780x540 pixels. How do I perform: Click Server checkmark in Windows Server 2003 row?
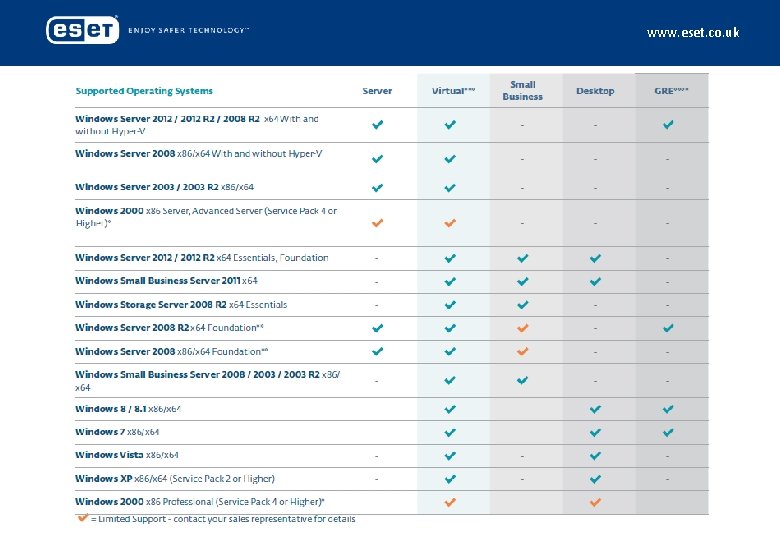(x=377, y=187)
